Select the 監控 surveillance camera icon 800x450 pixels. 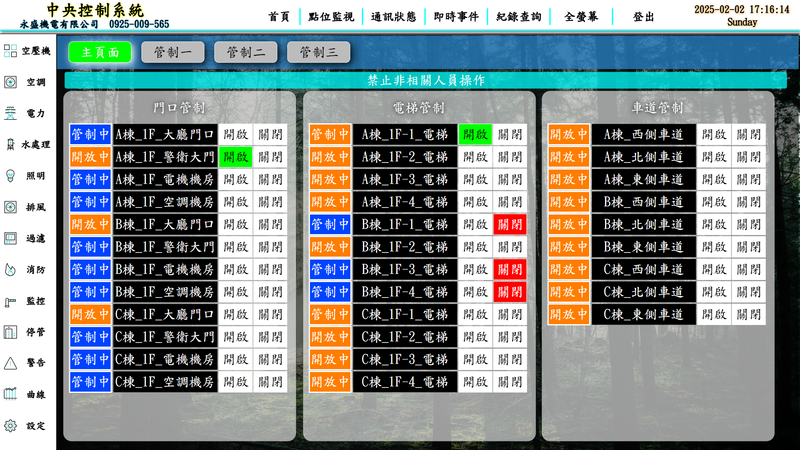[10, 302]
